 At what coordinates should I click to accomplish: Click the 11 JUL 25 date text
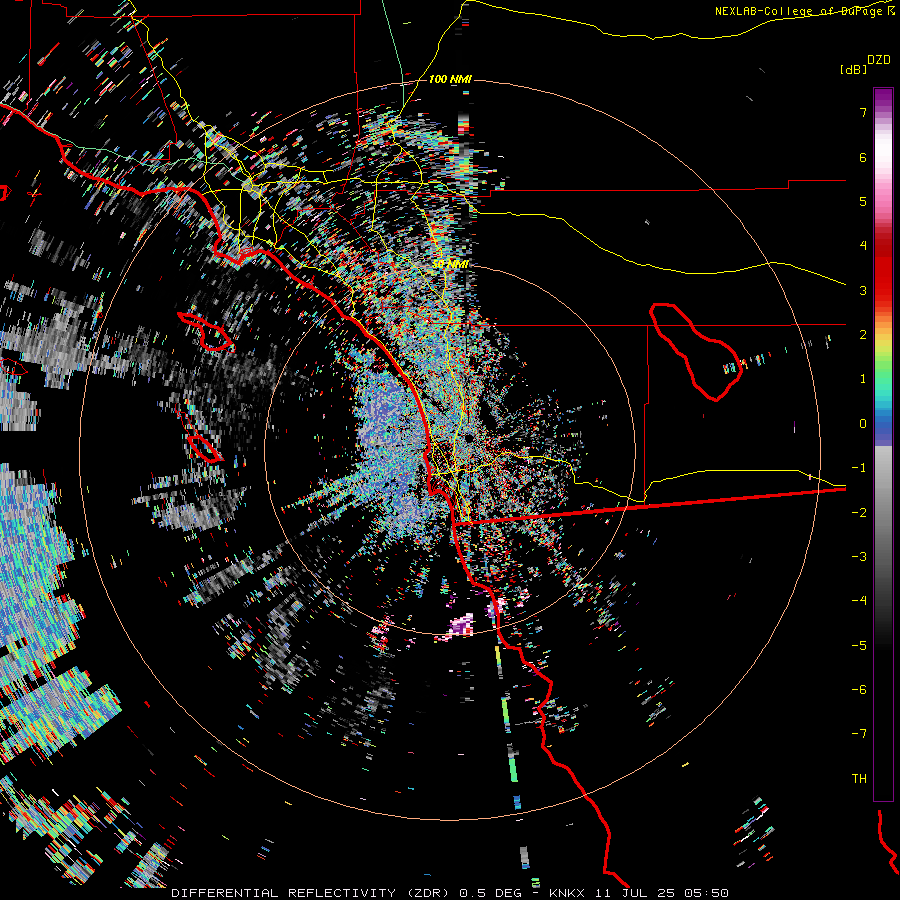[x=633, y=893]
